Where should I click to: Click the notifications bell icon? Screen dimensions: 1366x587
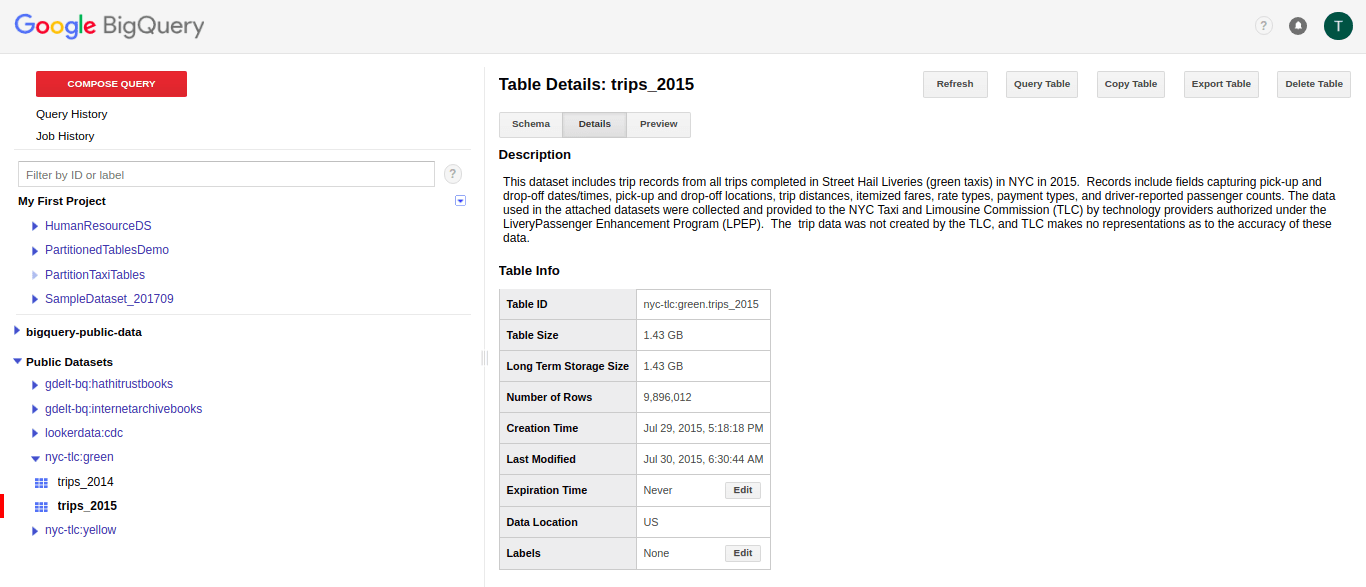[1298, 25]
